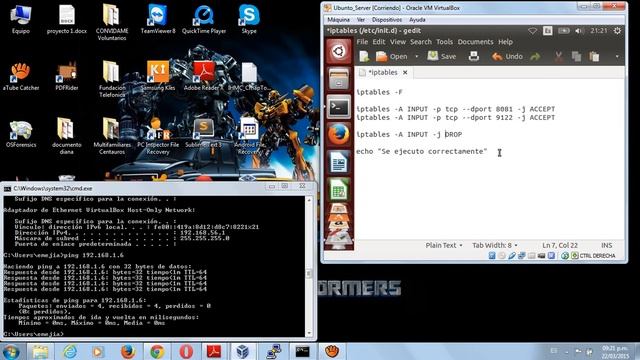This screenshot has height=360, width=640.
Task: Click the Cut scissors icon
Action: pyautogui.click(x=558, y=57)
